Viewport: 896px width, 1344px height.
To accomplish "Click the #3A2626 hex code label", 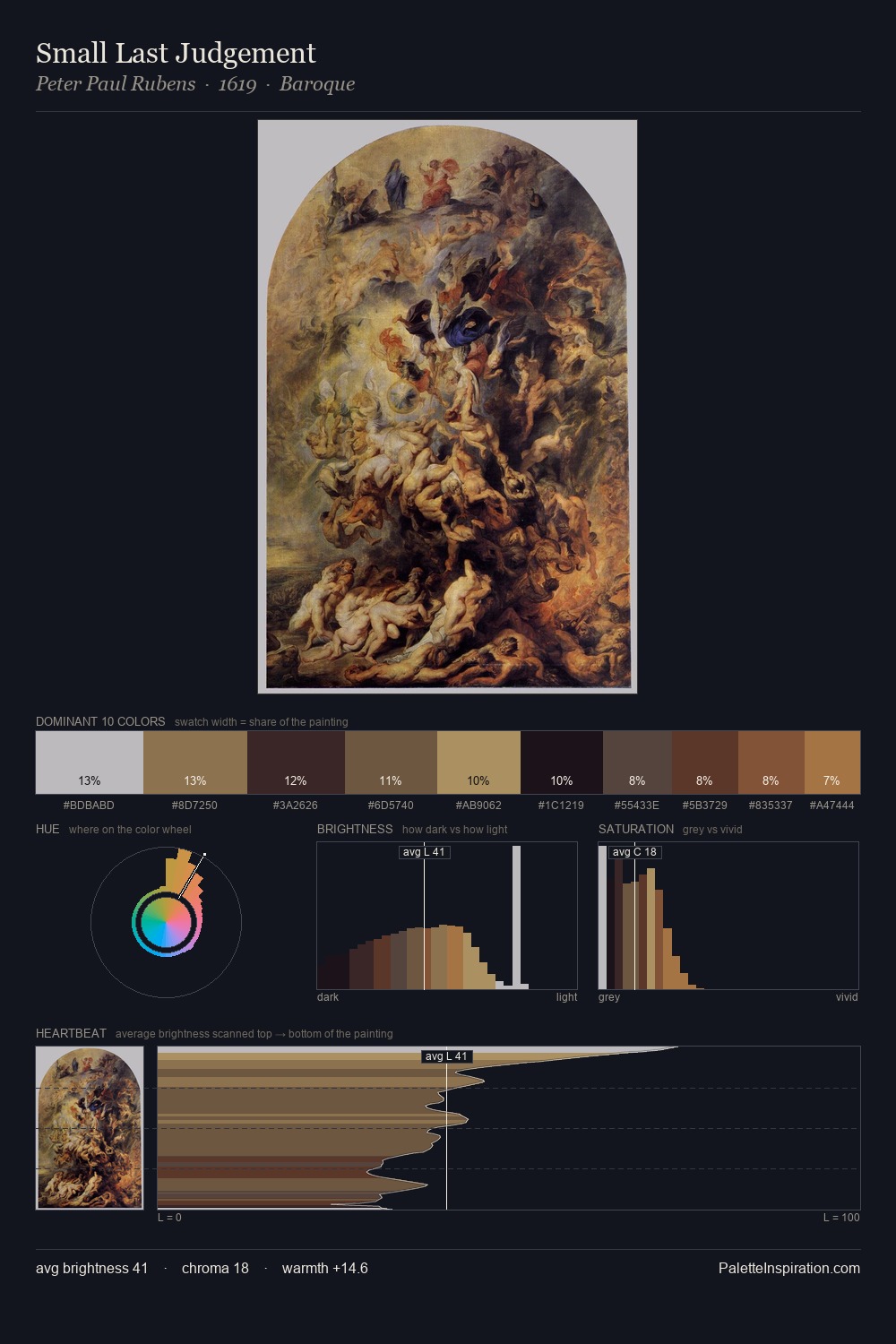I will [296, 805].
